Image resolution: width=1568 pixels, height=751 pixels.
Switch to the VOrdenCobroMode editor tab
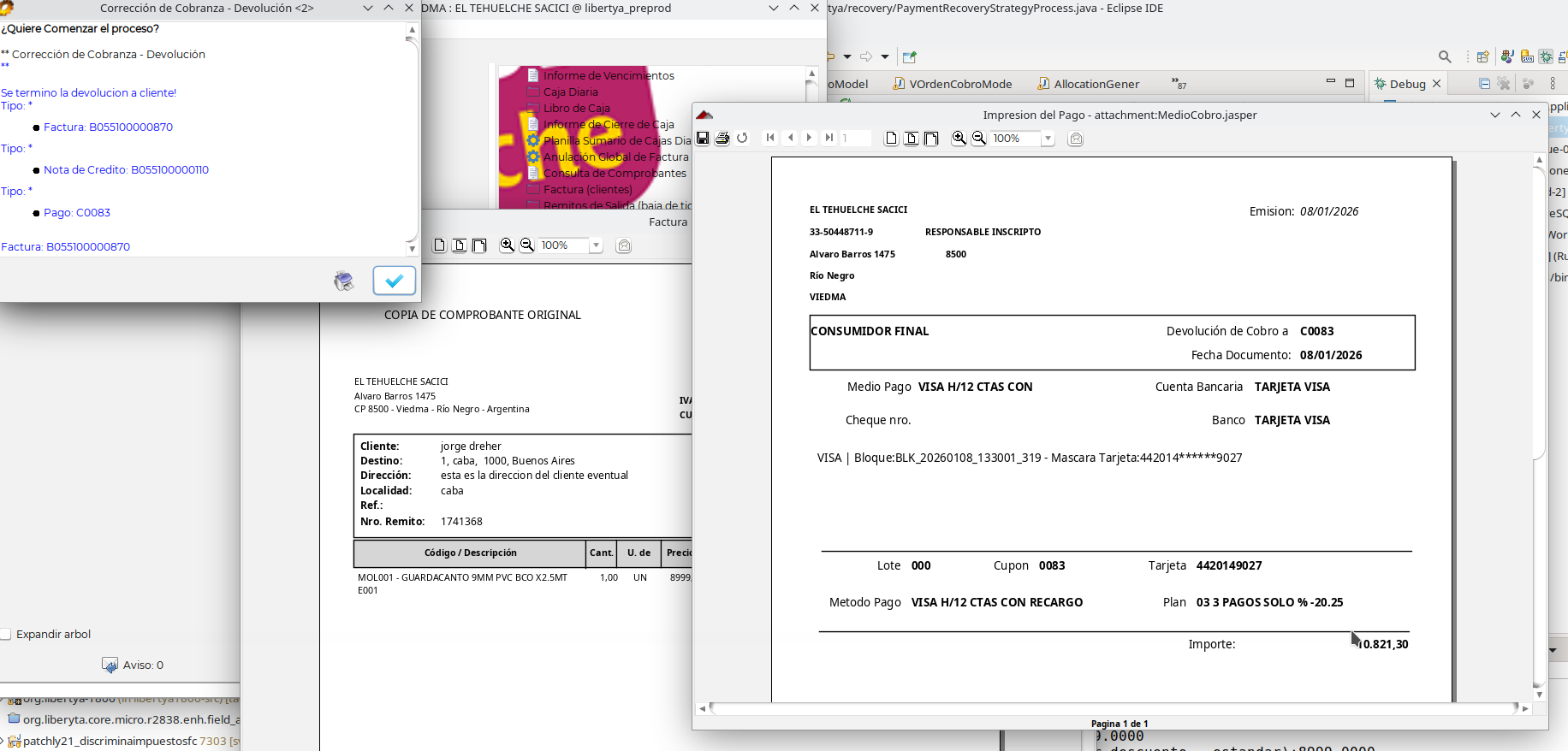coord(952,84)
